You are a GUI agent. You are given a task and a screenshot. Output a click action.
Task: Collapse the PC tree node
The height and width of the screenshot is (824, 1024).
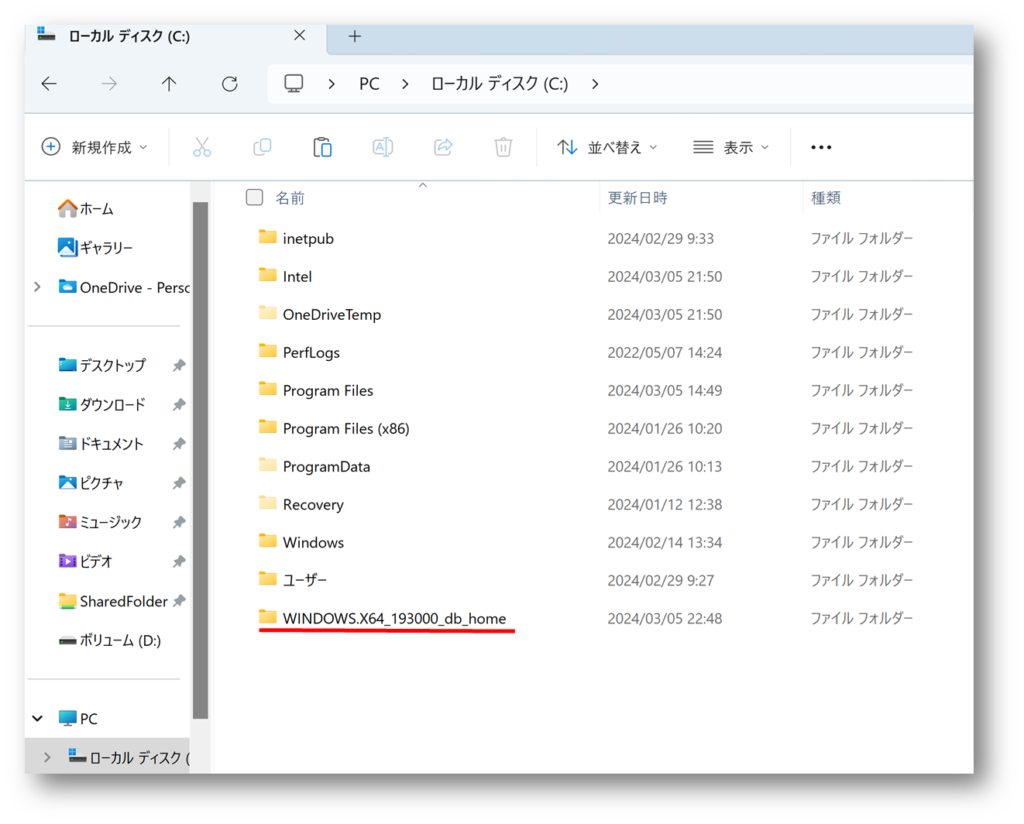[38, 718]
